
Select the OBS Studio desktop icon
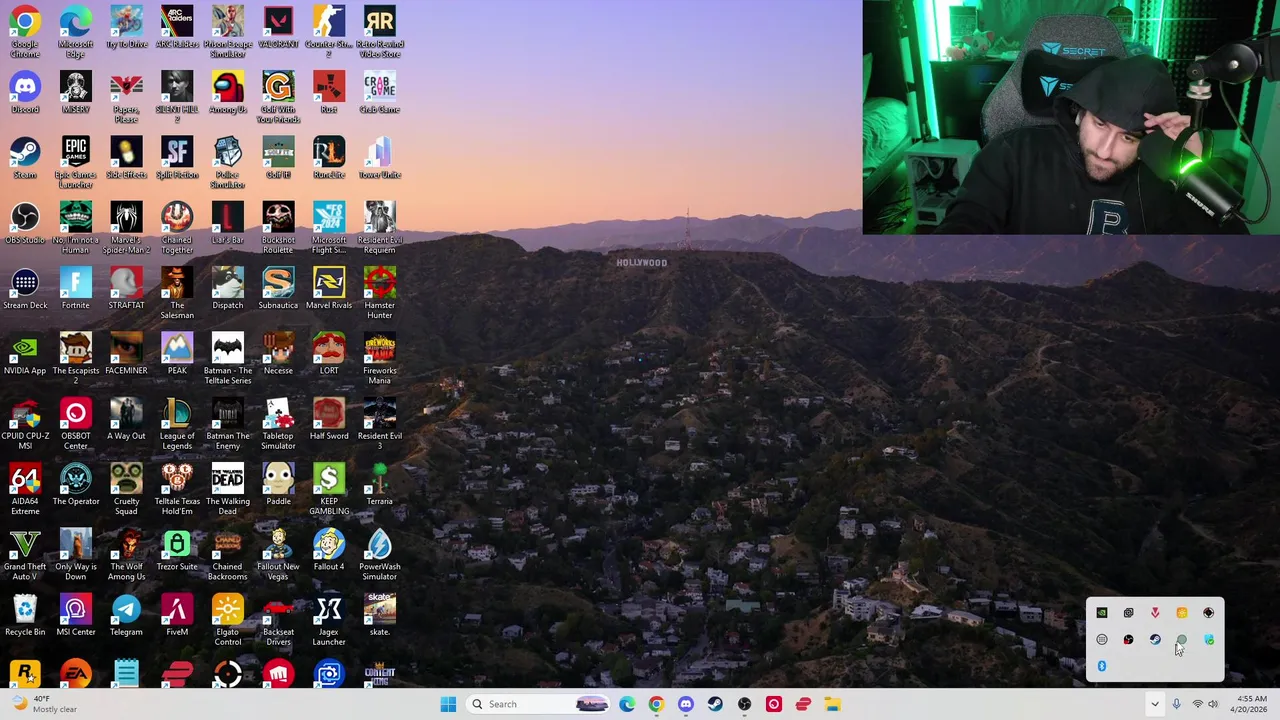[x=25, y=222]
